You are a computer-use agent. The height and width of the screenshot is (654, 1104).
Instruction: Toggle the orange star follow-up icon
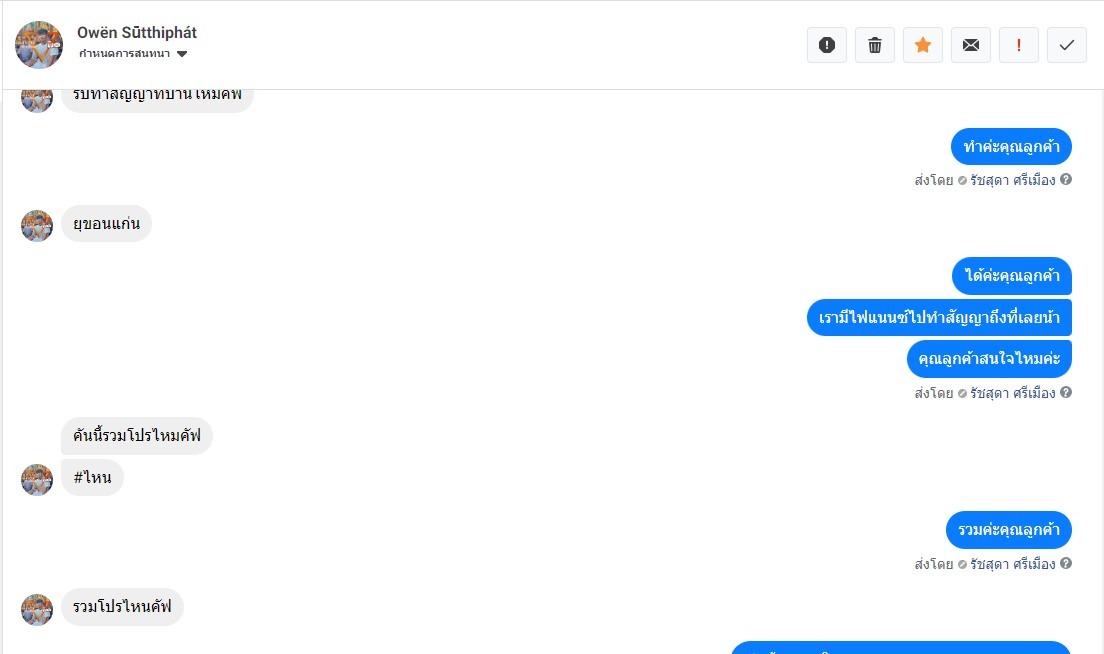[x=922, y=45]
